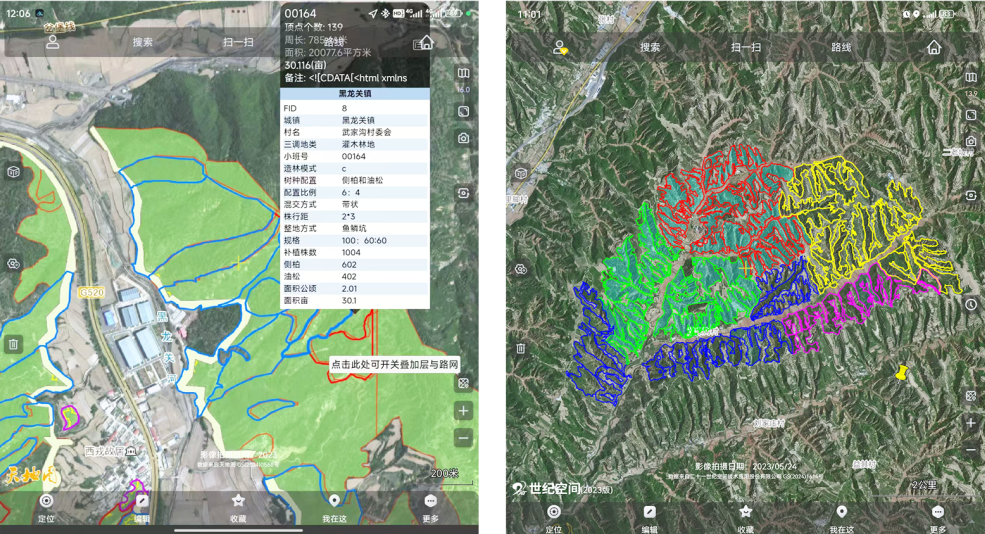
Task: Click the yellow pushpin marker on the right map
Action: (x=901, y=372)
